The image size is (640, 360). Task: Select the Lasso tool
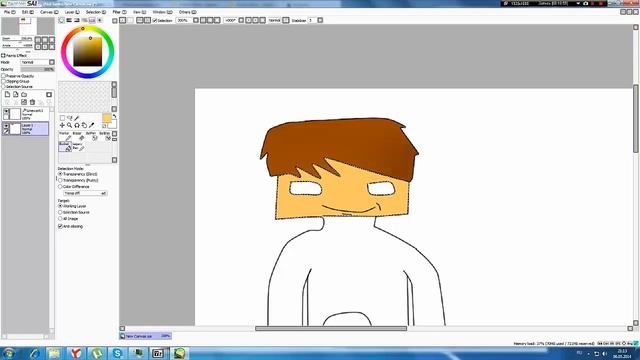[x=69, y=118]
